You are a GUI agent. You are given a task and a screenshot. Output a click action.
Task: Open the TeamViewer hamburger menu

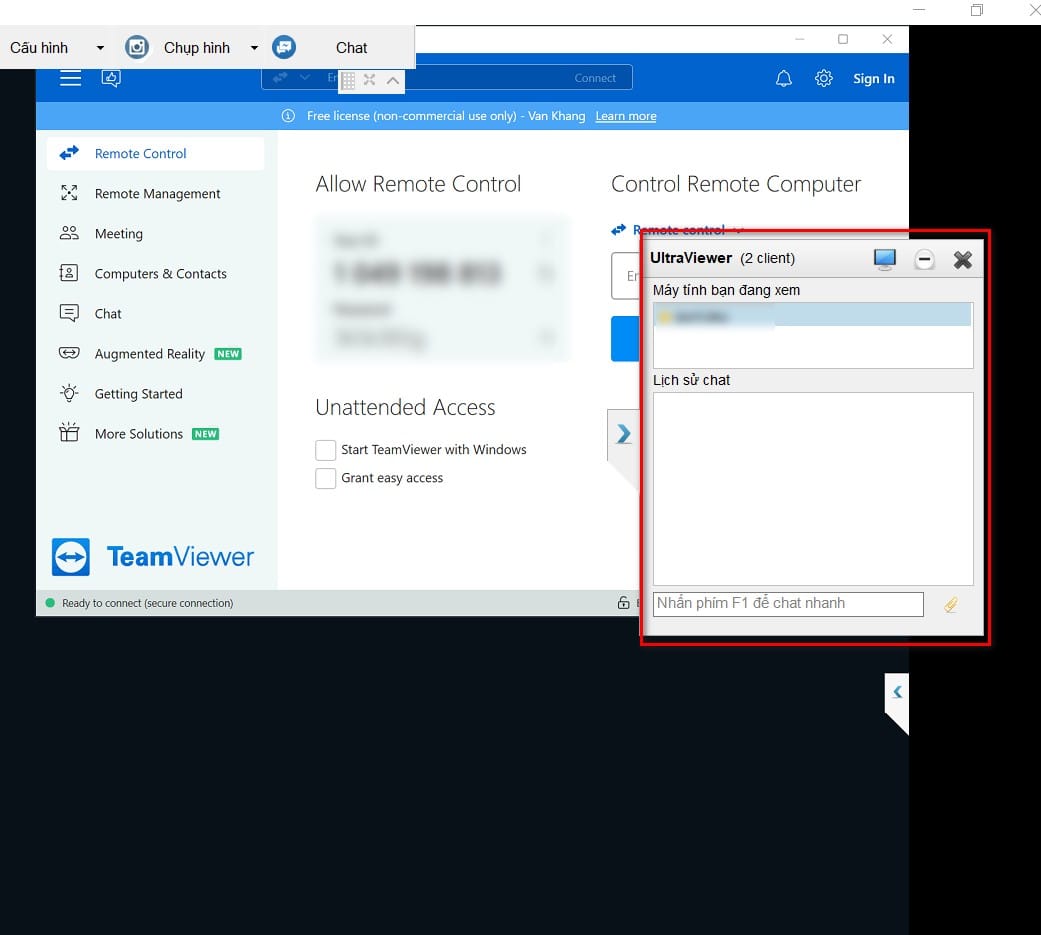70,78
